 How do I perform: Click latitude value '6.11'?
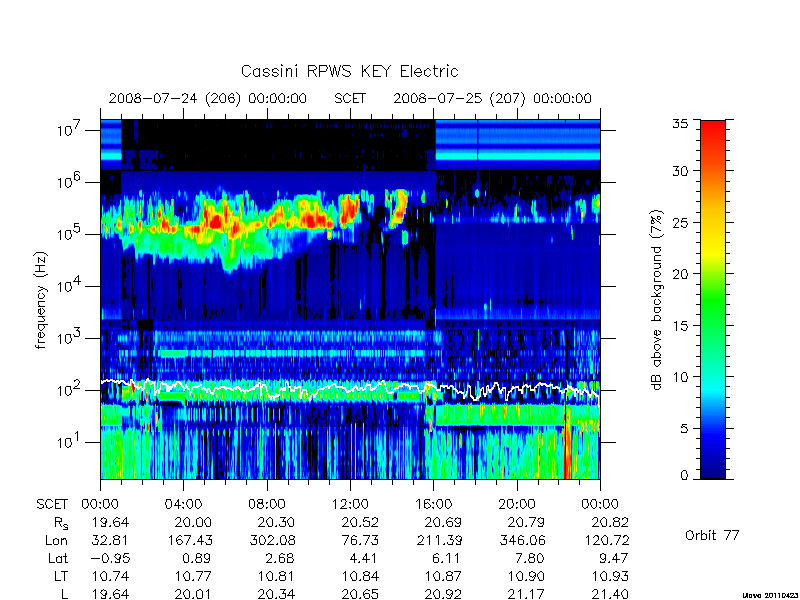pyautogui.click(x=447, y=558)
